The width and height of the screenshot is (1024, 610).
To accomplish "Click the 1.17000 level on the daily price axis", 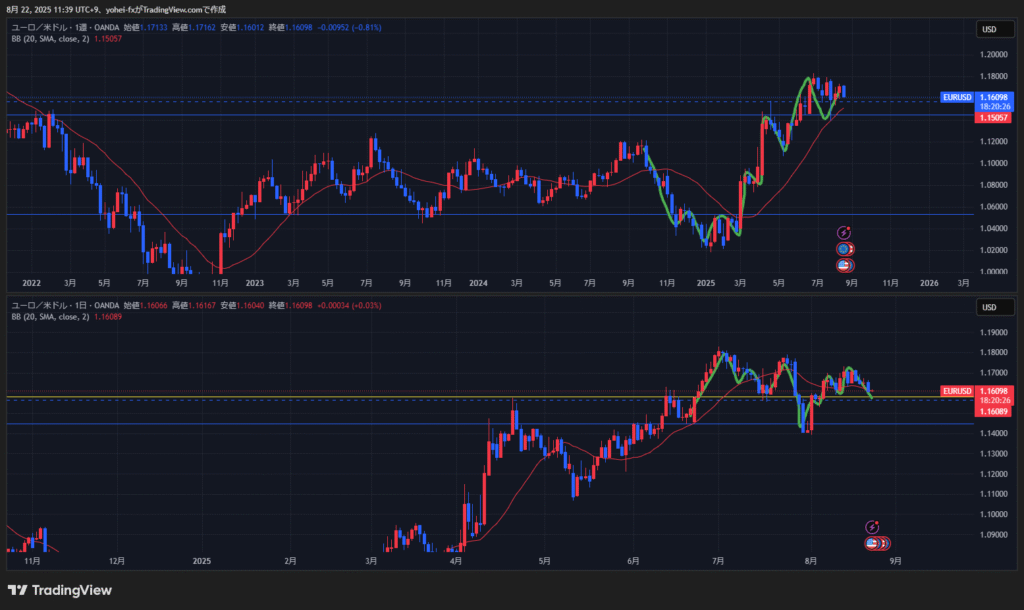I will click(993, 373).
